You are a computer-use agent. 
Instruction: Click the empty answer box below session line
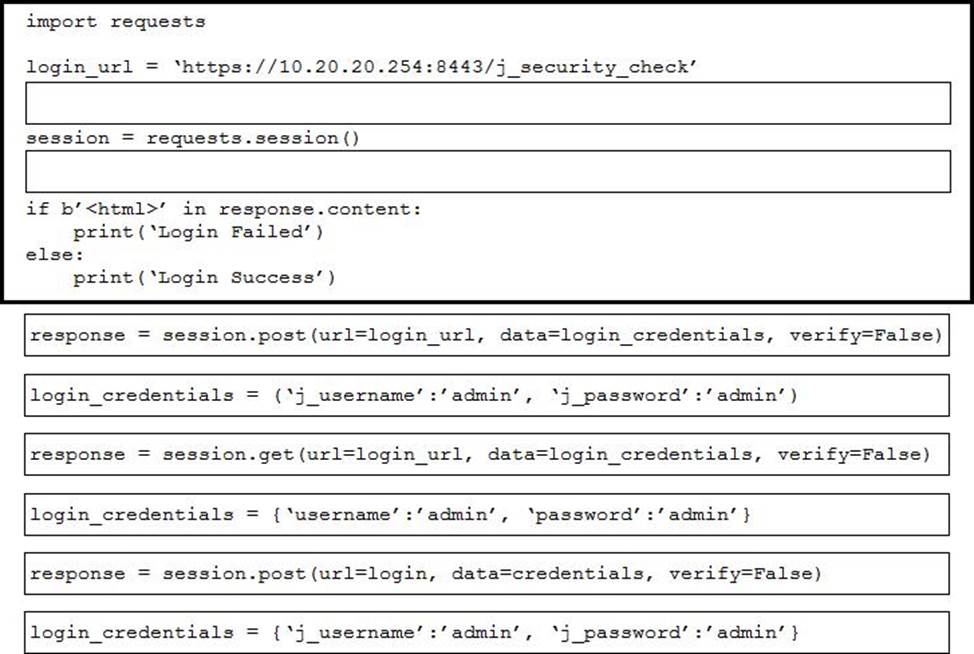click(x=488, y=171)
